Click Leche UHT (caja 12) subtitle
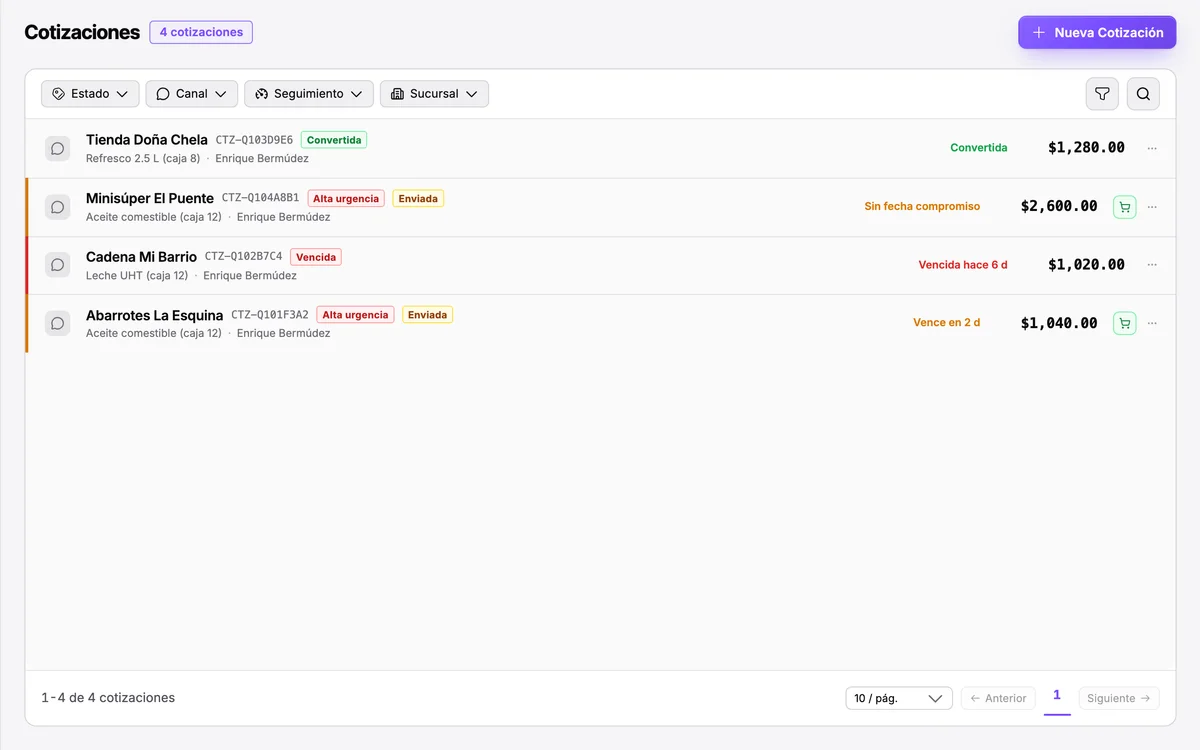The height and width of the screenshot is (750, 1200). coord(137,275)
